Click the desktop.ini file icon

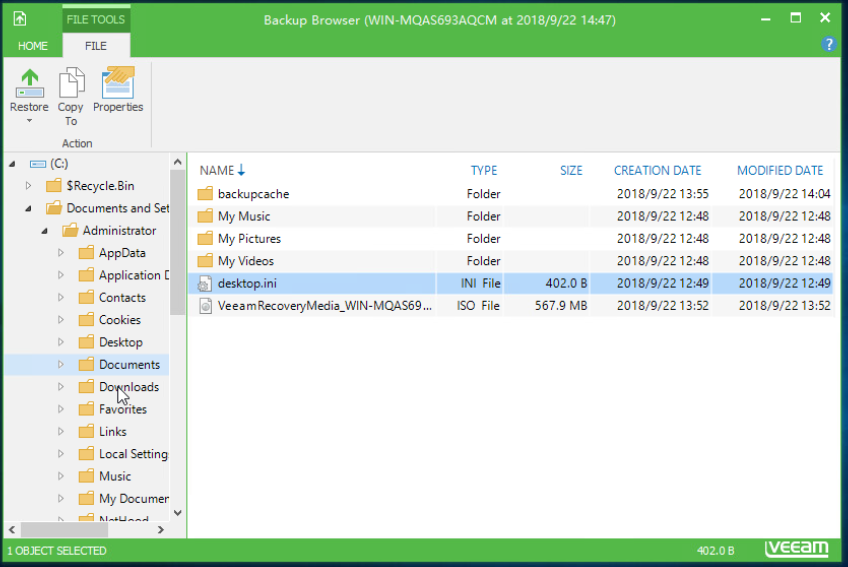[205, 284]
